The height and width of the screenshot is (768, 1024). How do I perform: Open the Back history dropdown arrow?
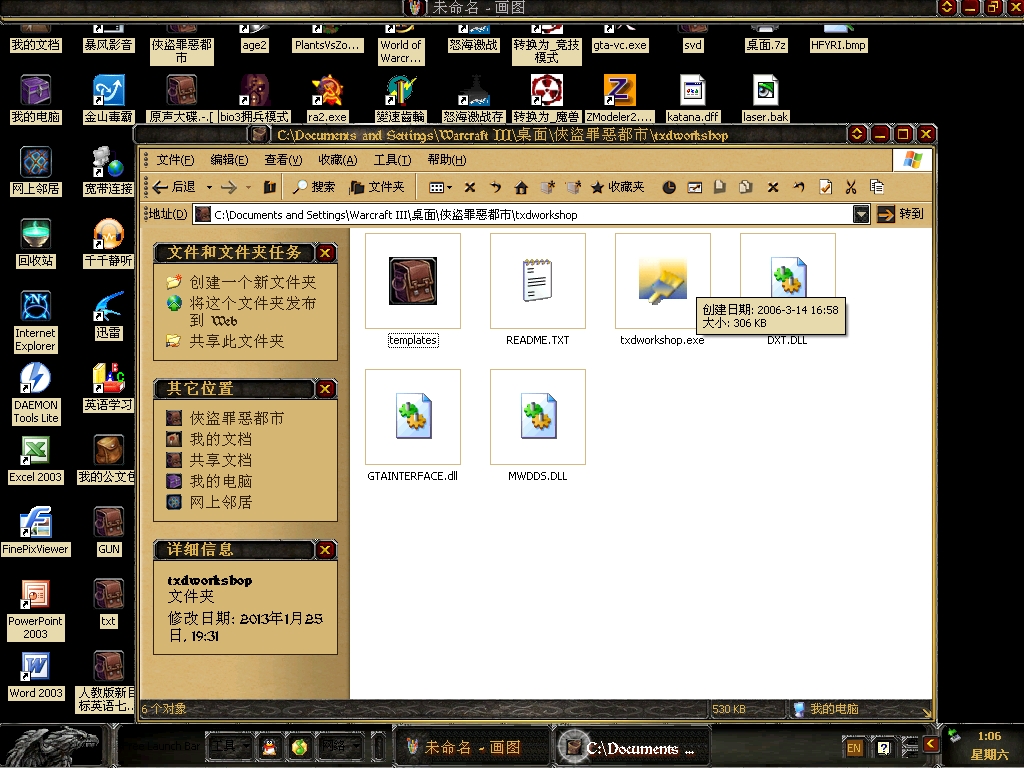pyautogui.click(x=209, y=187)
